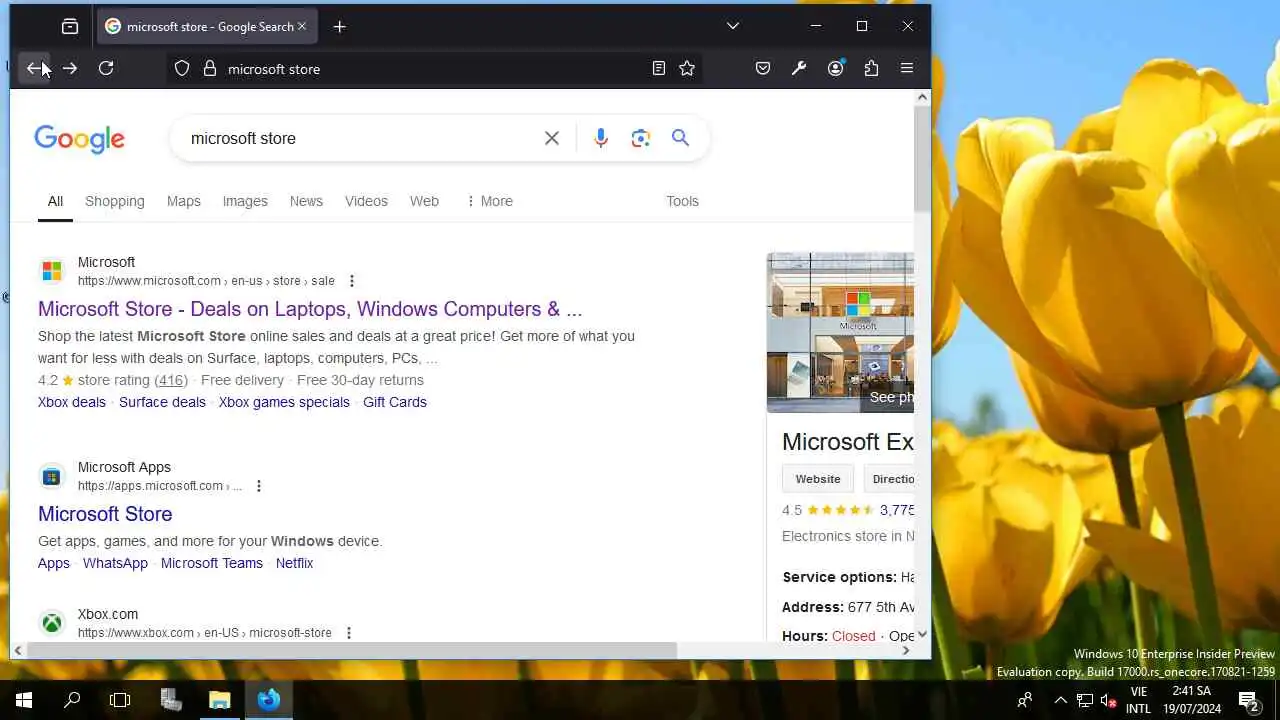Viewport: 1280px width, 720px height.
Task: Open the Microsoft Store Deals on Laptops result
Action: point(310,309)
